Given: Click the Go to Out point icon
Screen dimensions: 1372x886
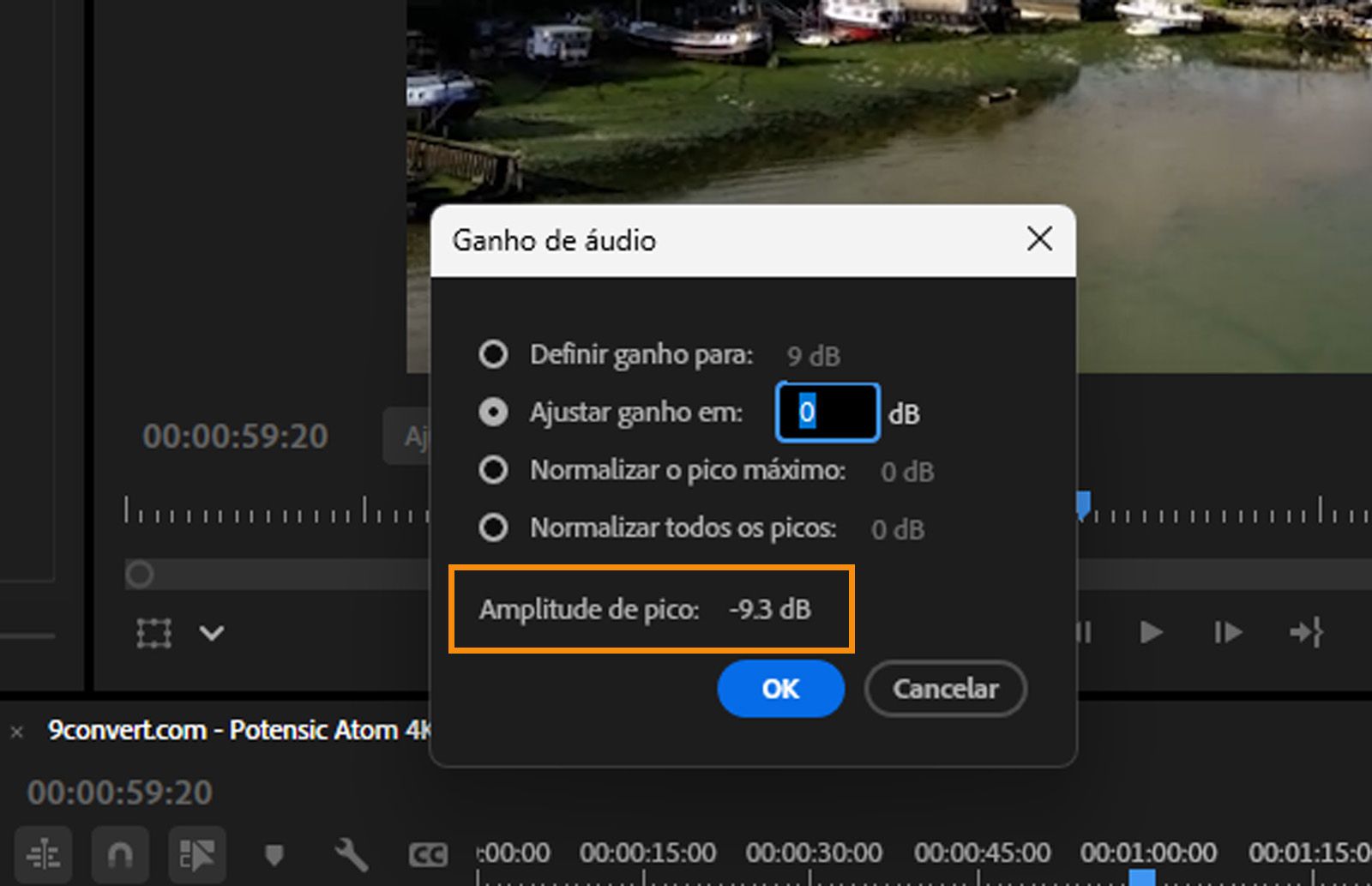Looking at the screenshot, I should (x=1306, y=633).
